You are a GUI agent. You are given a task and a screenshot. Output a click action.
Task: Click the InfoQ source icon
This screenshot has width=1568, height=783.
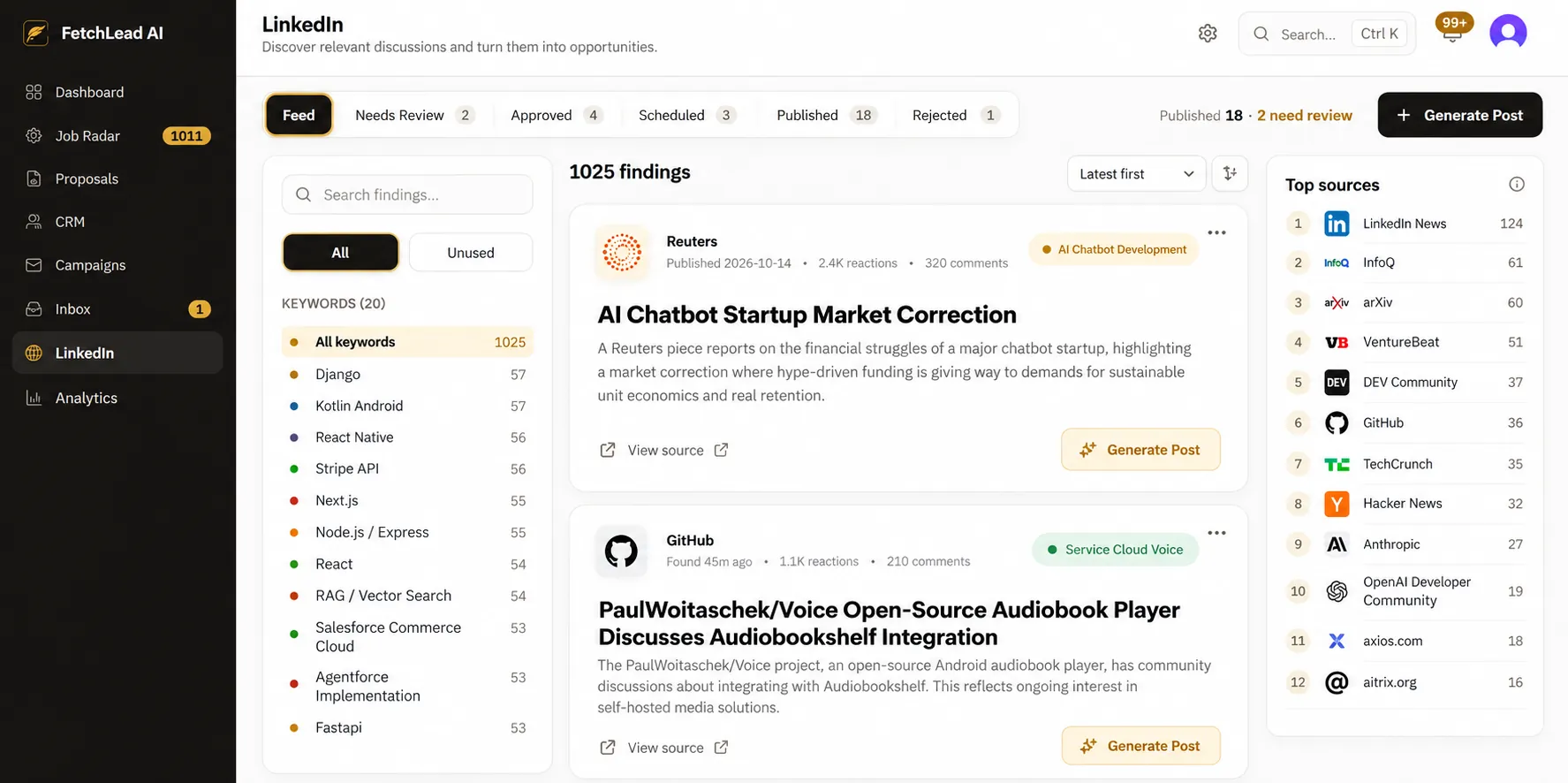point(1337,262)
